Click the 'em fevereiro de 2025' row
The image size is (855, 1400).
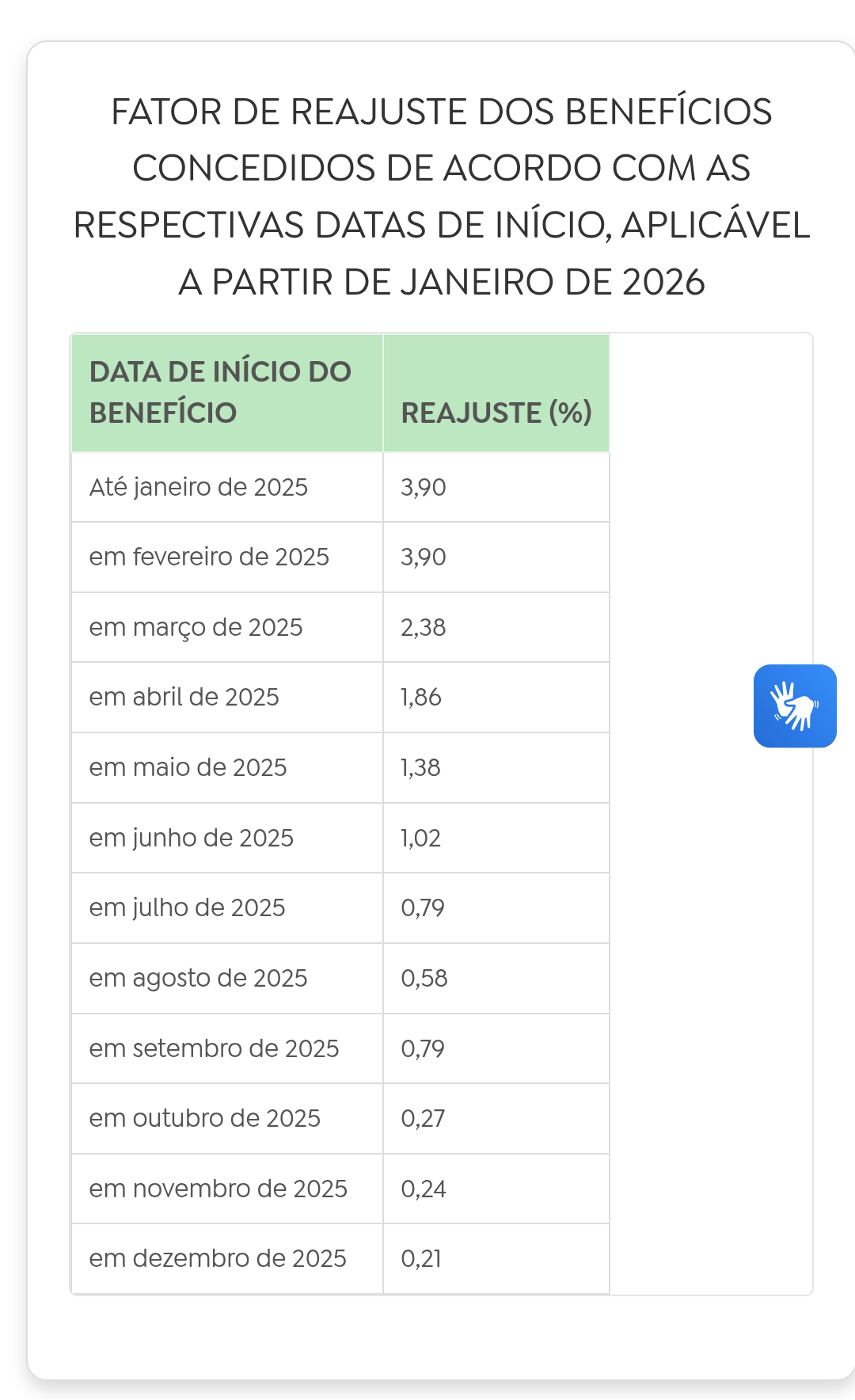pos(209,557)
